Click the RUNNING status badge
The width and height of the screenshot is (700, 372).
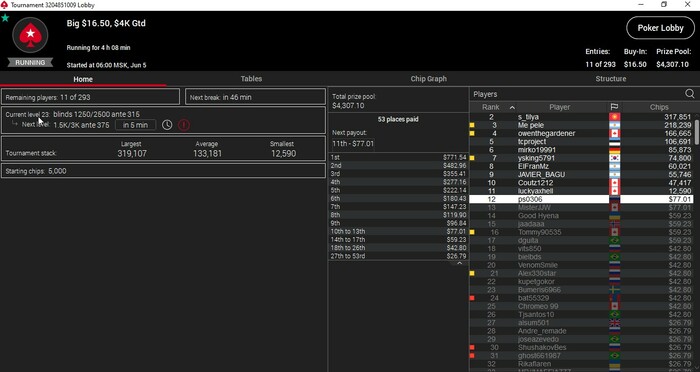pyautogui.click(x=30, y=63)
